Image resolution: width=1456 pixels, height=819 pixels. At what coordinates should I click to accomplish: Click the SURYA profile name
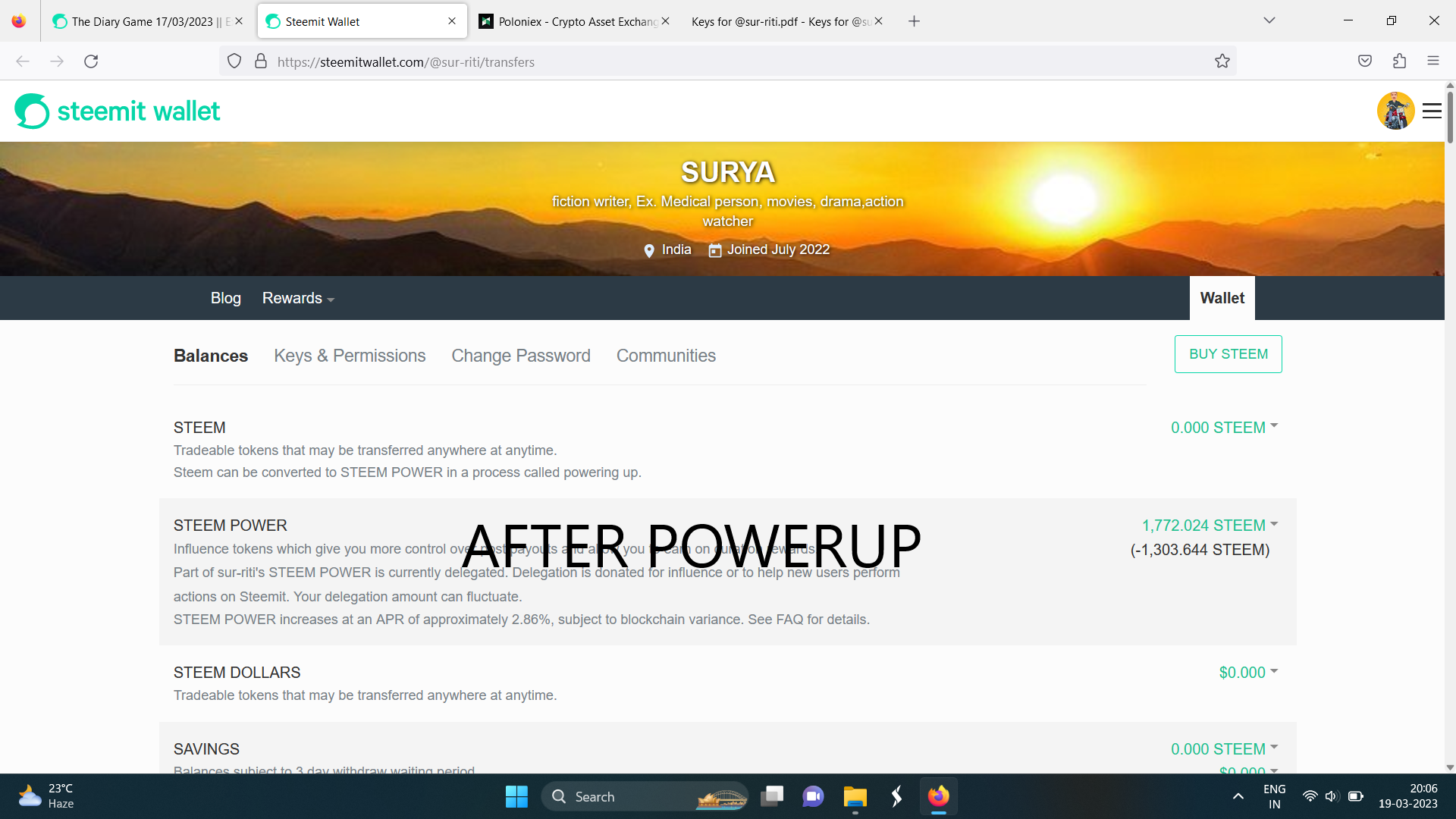point(728,172)
